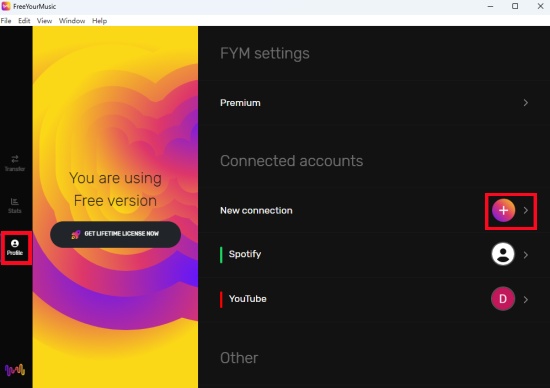Maximize the FreeYourMusic window
This screenshot has width=550, height=388.
515,6
